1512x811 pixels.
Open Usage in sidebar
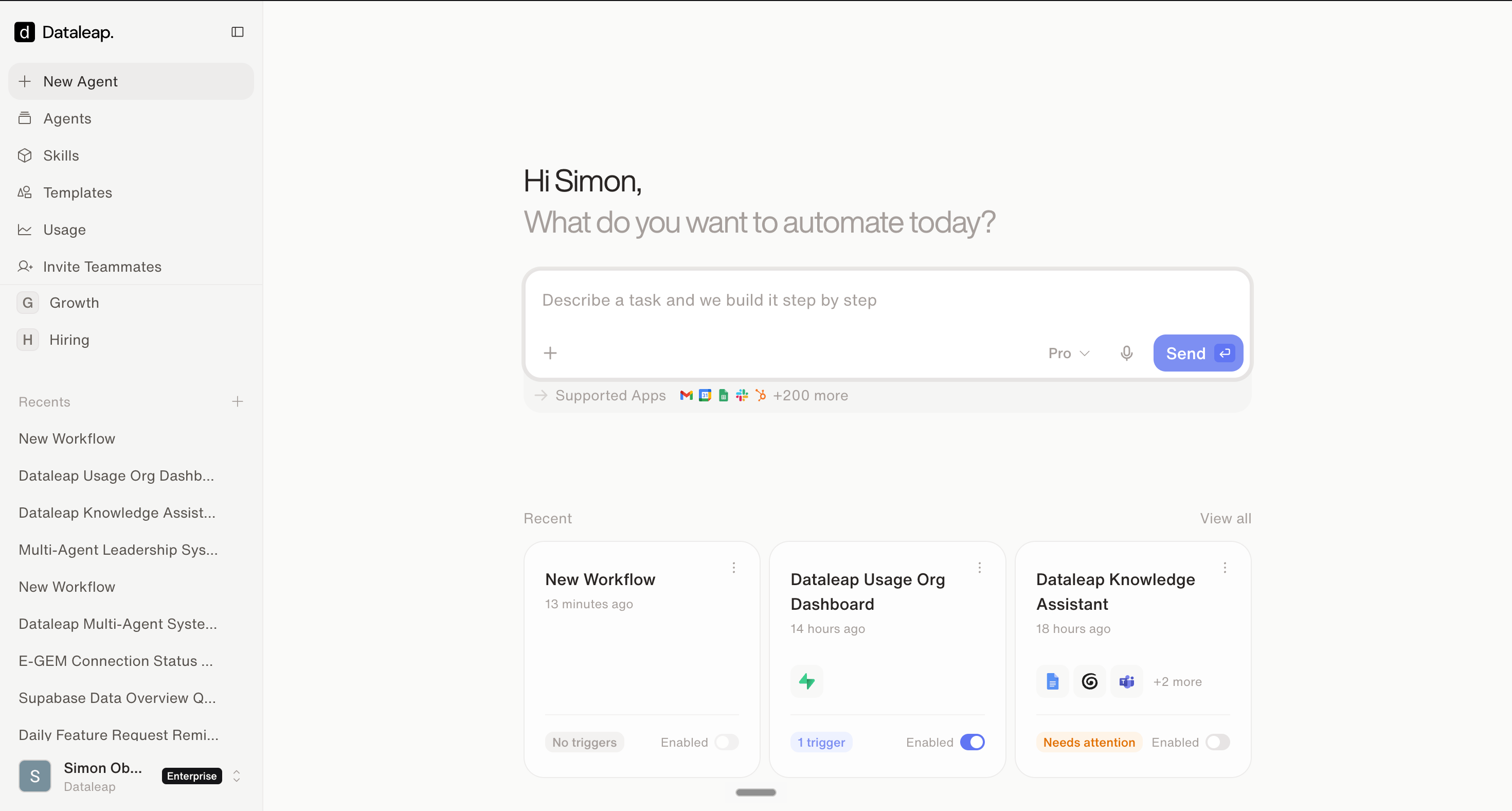[x=131, y=229]
